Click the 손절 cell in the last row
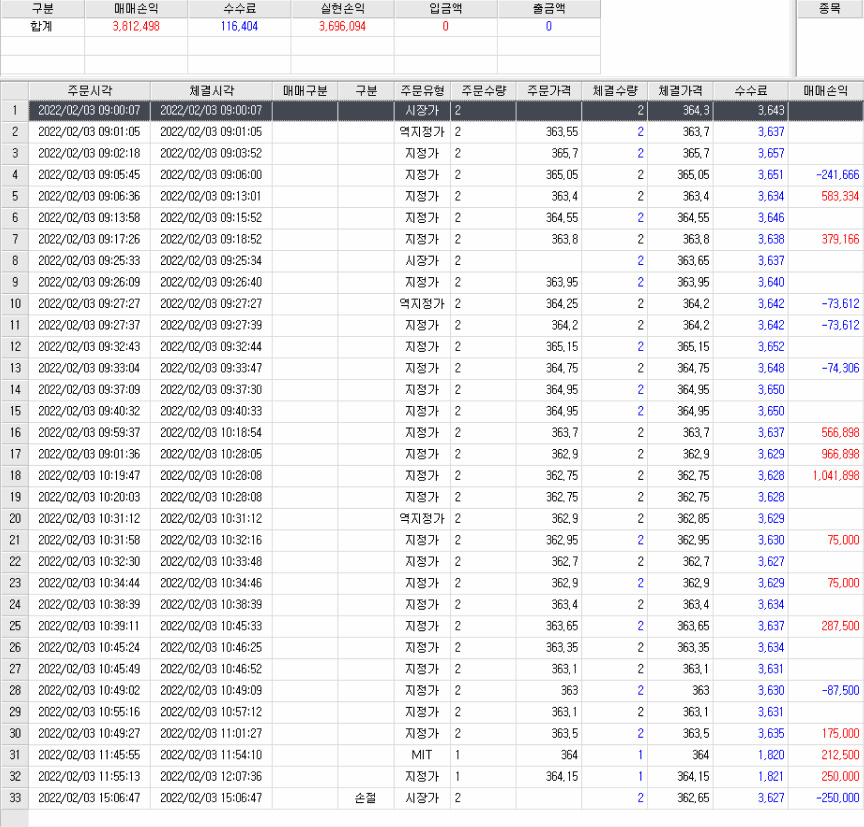Viewport: 864px width, 827px height. pos(366,798)
